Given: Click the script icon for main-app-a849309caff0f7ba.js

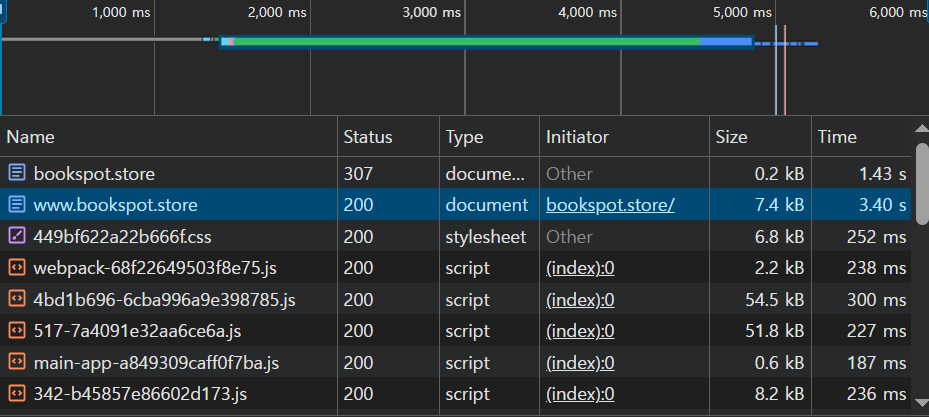Looking at the screenshot, I should pyautogui.click(x=17, y=363).
